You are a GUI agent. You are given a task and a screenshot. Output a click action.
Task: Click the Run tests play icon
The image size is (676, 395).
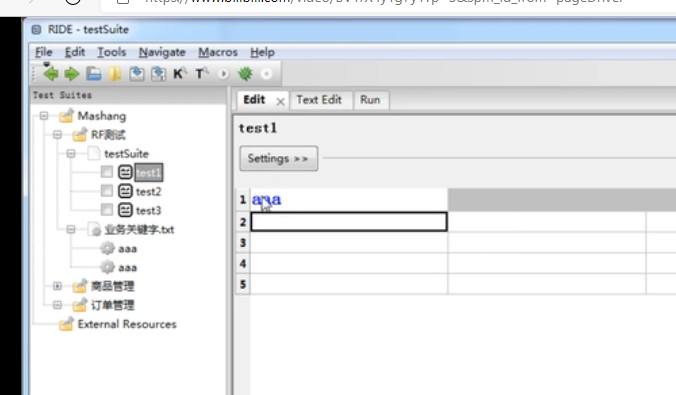(223, 74)
